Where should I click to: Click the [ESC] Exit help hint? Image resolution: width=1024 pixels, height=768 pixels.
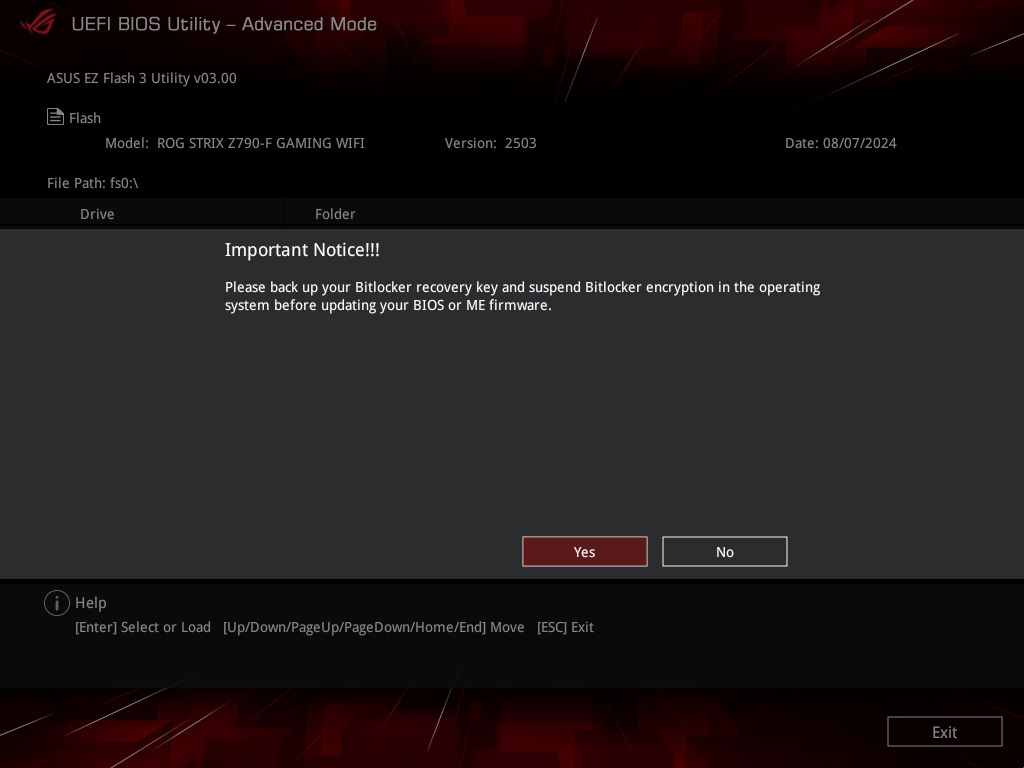(x=565, y=627)
